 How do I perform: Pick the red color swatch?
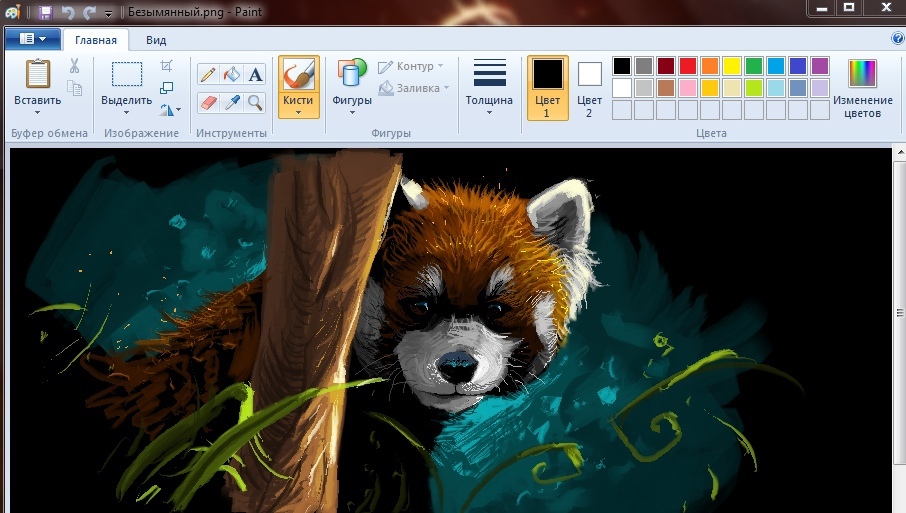click(x=688, y=65)
